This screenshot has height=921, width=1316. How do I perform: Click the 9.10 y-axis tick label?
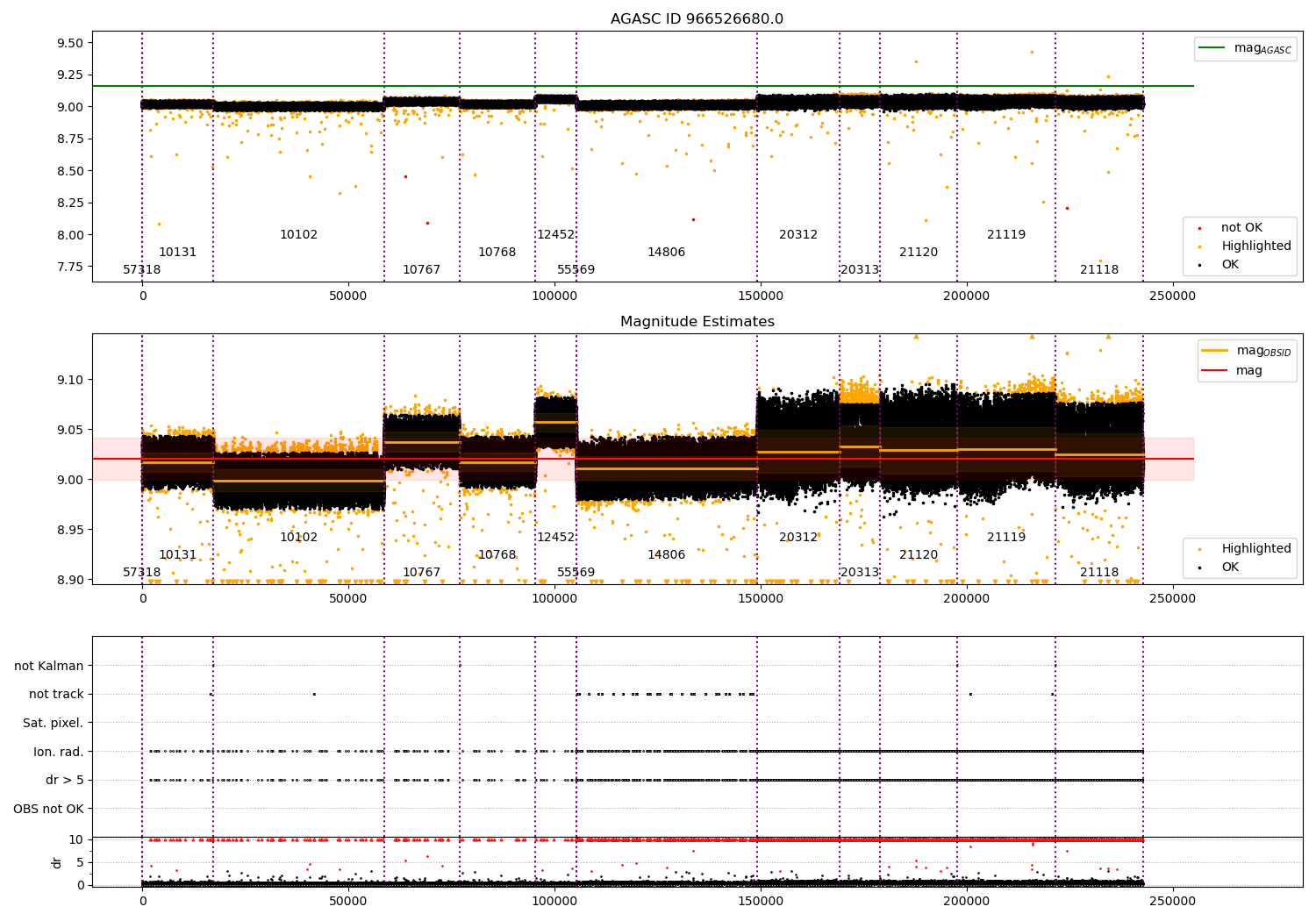click(70, 380)
